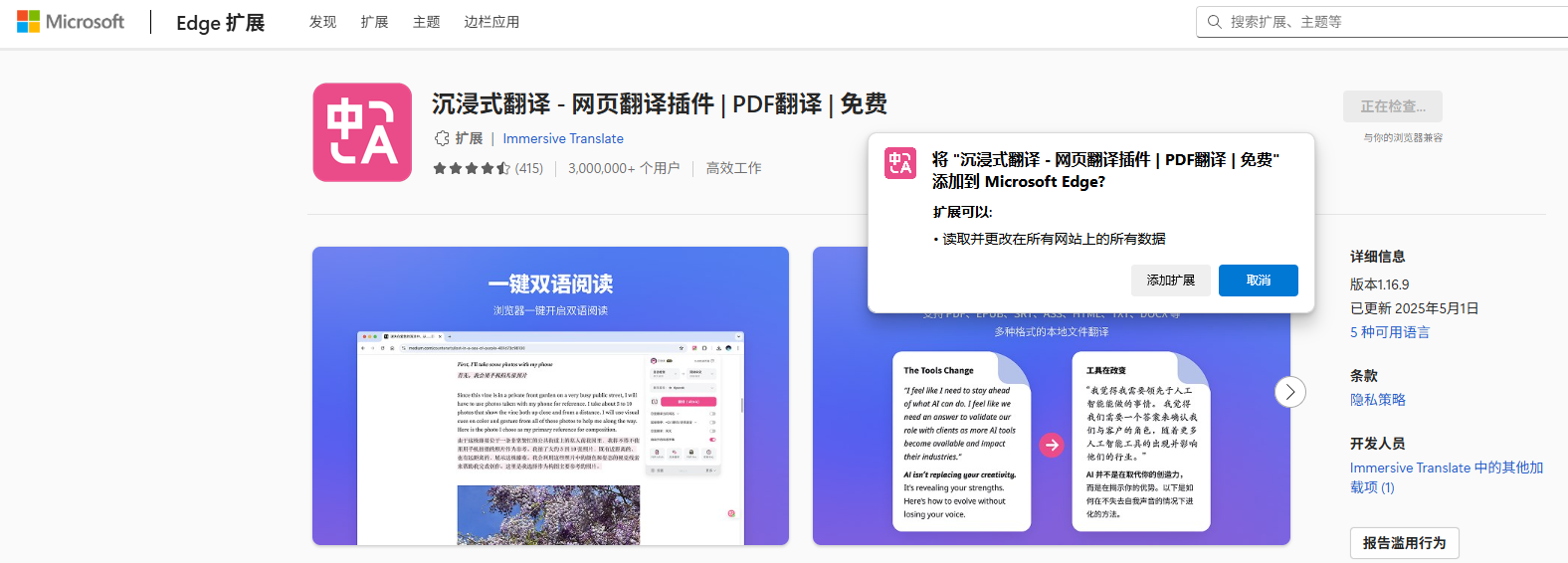Click the puzzle-piece extension type icon
The width and height of the screenshot is (1568, 563).
click(442, 138)
